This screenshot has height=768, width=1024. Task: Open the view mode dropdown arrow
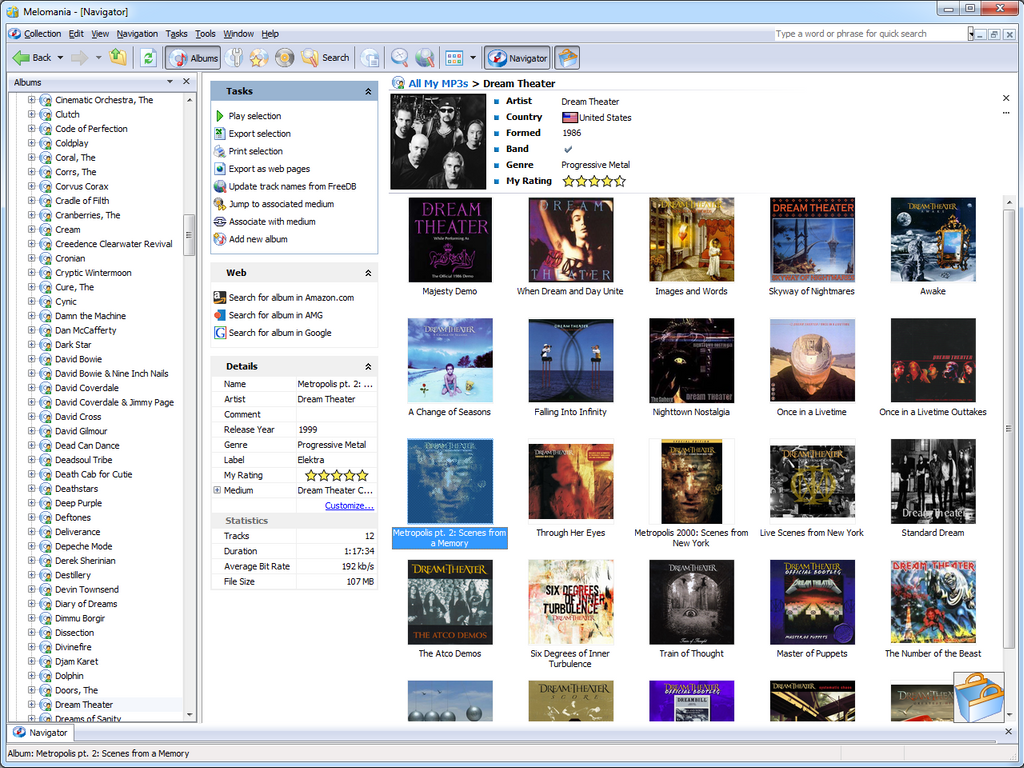[473, 58]
